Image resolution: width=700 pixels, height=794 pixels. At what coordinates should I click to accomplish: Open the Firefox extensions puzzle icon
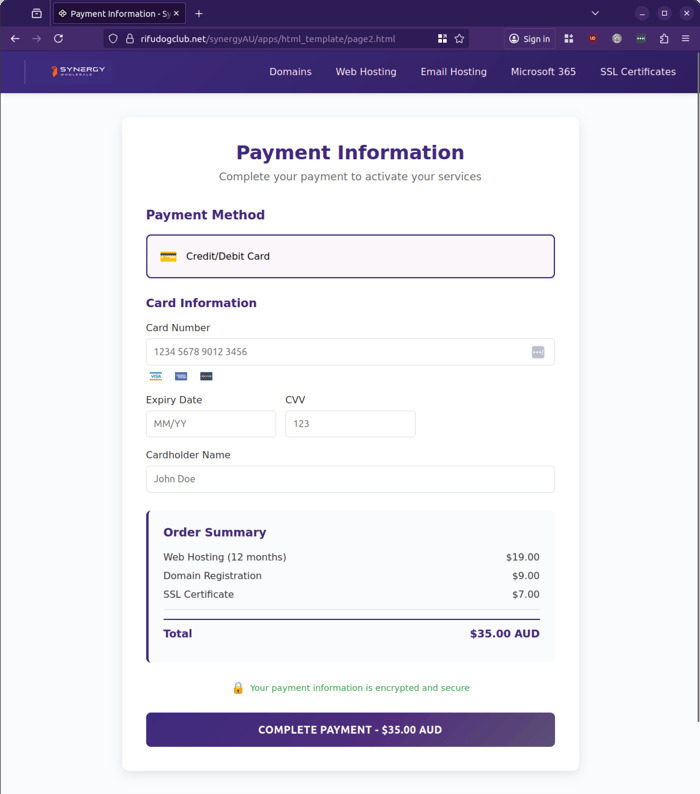[664, 39]
